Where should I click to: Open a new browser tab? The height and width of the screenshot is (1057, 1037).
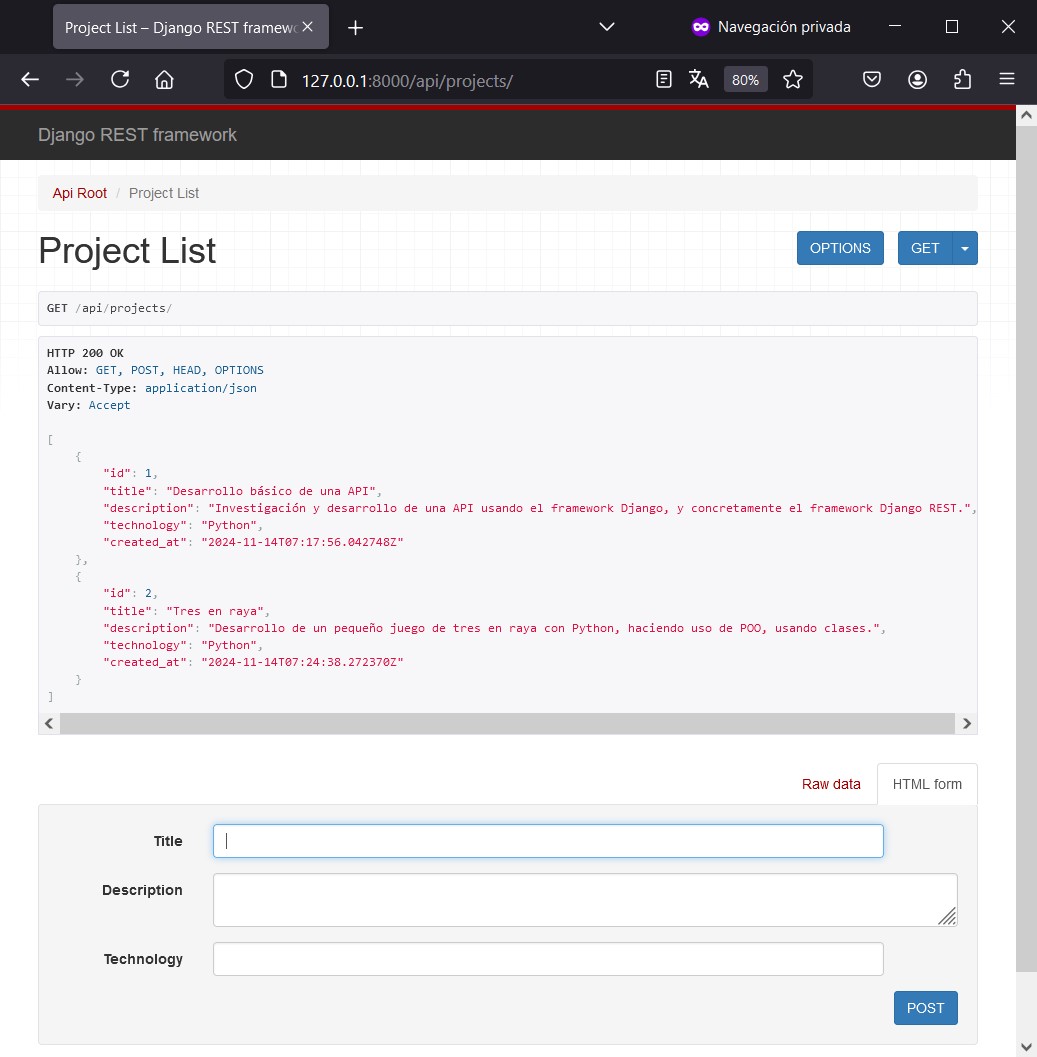(x=355, y=28)
